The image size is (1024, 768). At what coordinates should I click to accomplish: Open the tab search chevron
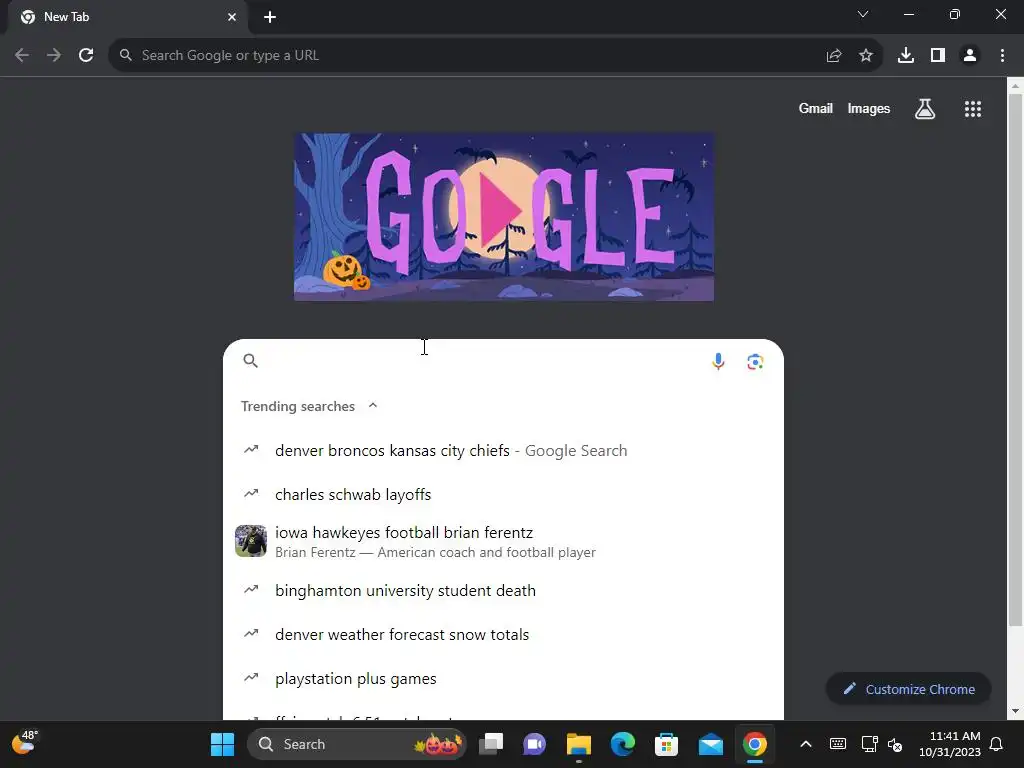pyautogui.click(x=863, y=14)
